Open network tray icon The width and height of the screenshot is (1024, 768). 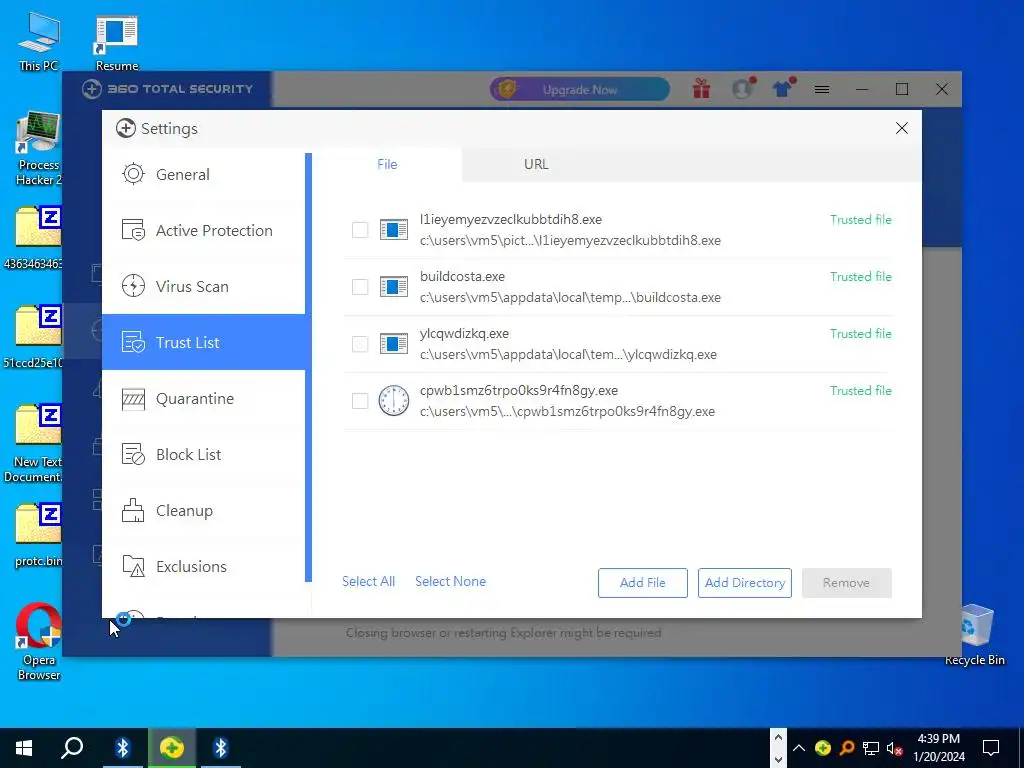871,748
